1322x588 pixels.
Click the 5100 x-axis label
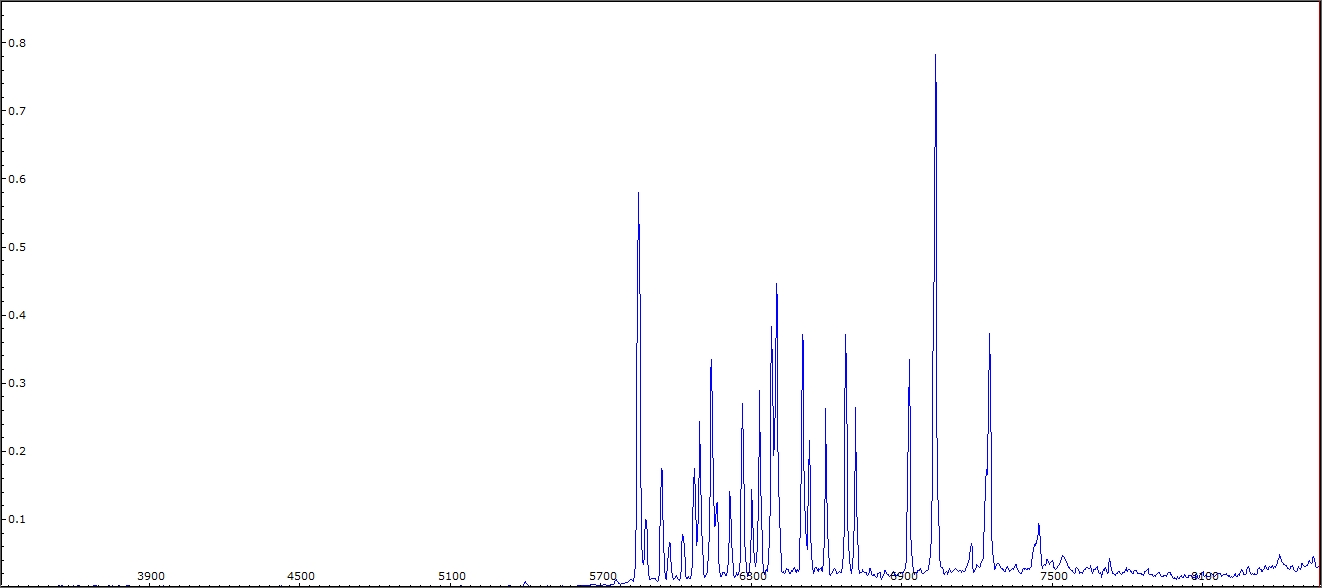(452, 576)
